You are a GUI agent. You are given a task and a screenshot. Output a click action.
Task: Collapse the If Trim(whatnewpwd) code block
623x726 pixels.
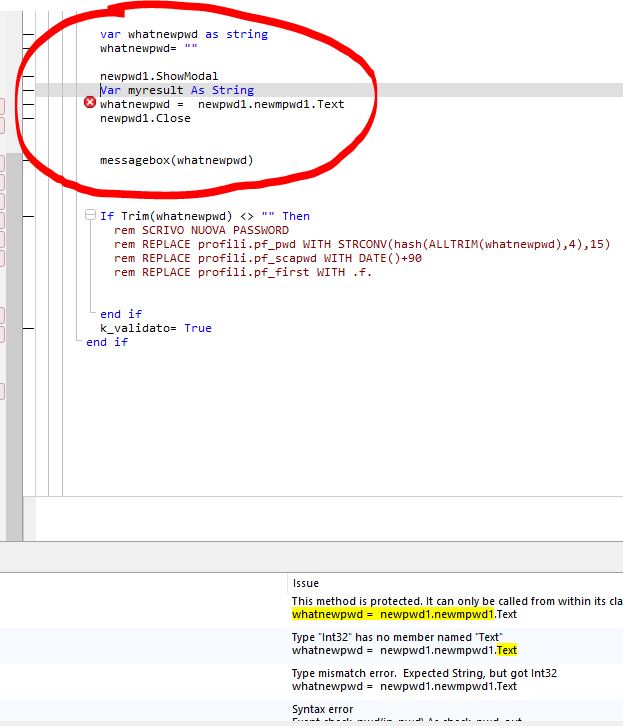(91, 216)
